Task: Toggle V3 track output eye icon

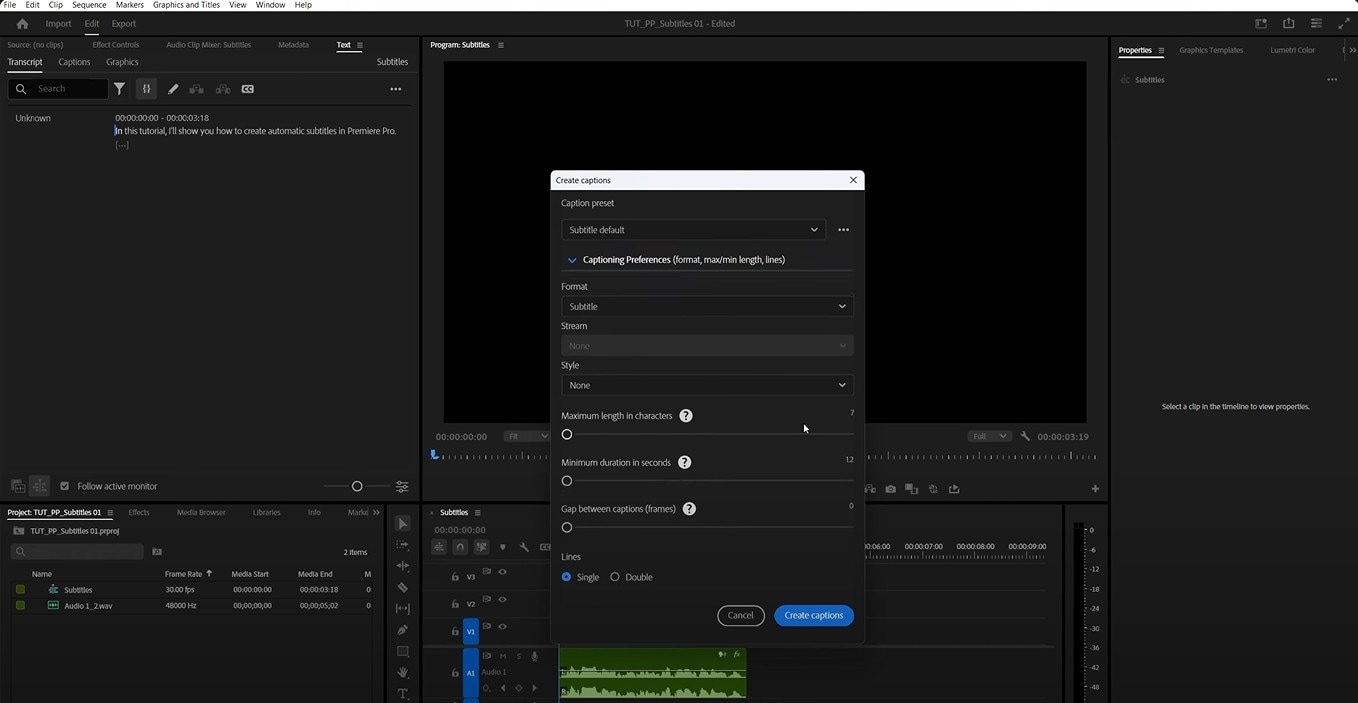Action: [x=502, y=573]
